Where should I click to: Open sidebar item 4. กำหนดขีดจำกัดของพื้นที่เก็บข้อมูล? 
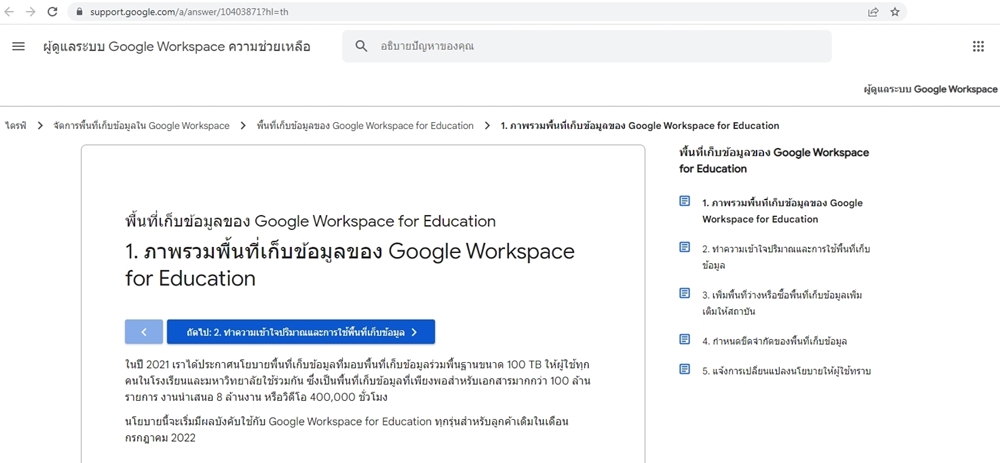coord(774,341)
